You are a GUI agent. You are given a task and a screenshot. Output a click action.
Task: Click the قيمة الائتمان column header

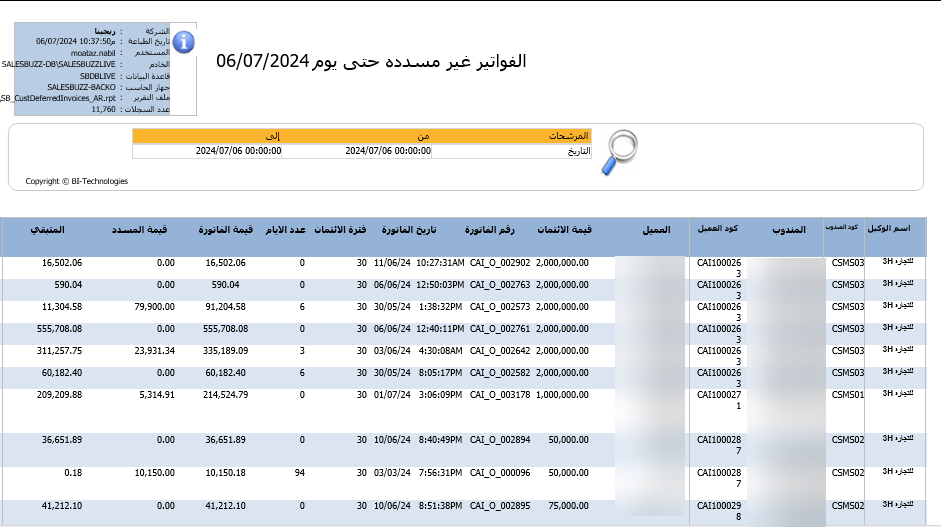pos(564,230)
